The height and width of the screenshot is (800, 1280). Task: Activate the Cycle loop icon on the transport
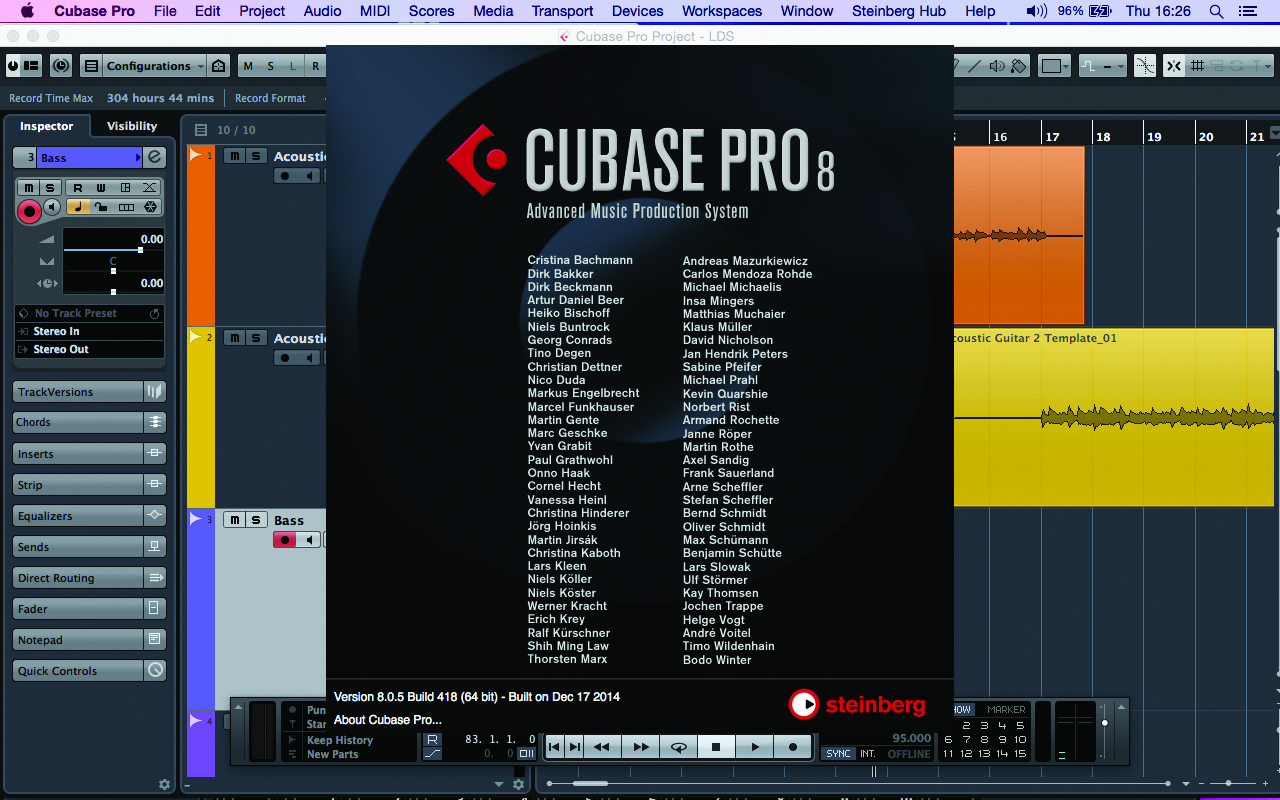[x=679, y=746]
